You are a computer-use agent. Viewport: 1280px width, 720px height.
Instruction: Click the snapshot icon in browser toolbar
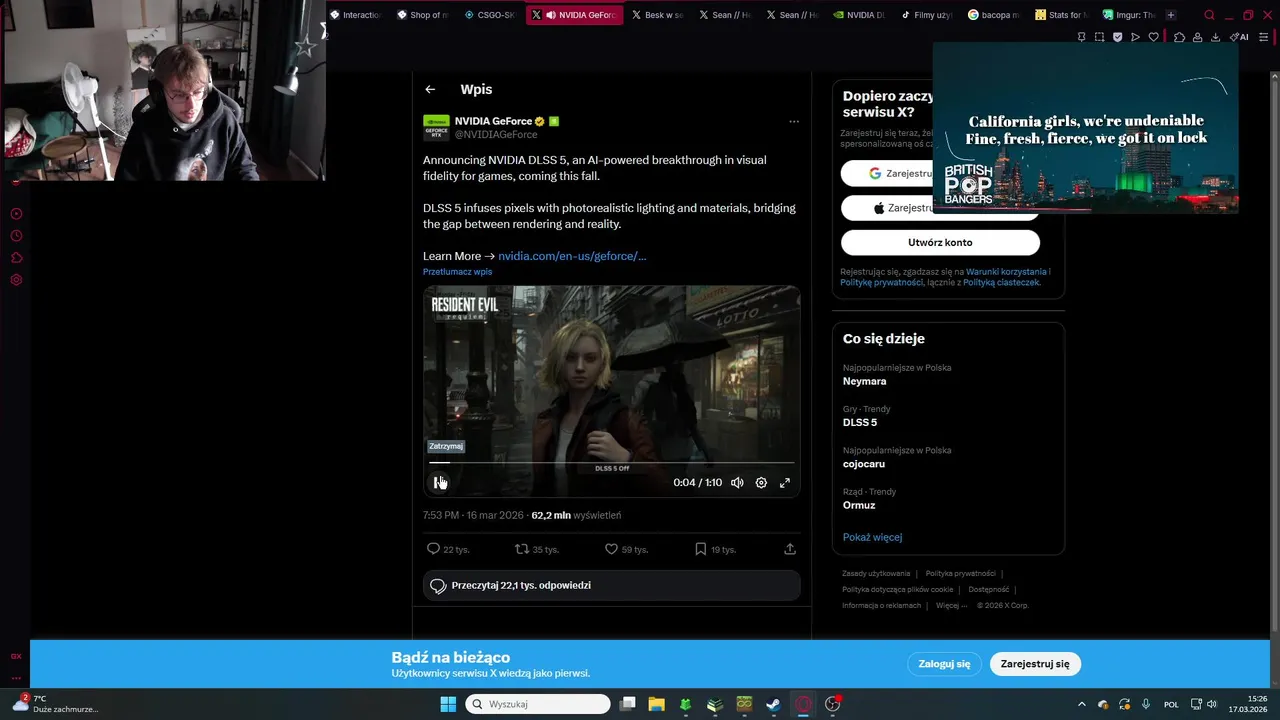click(x=1099, y=37)
